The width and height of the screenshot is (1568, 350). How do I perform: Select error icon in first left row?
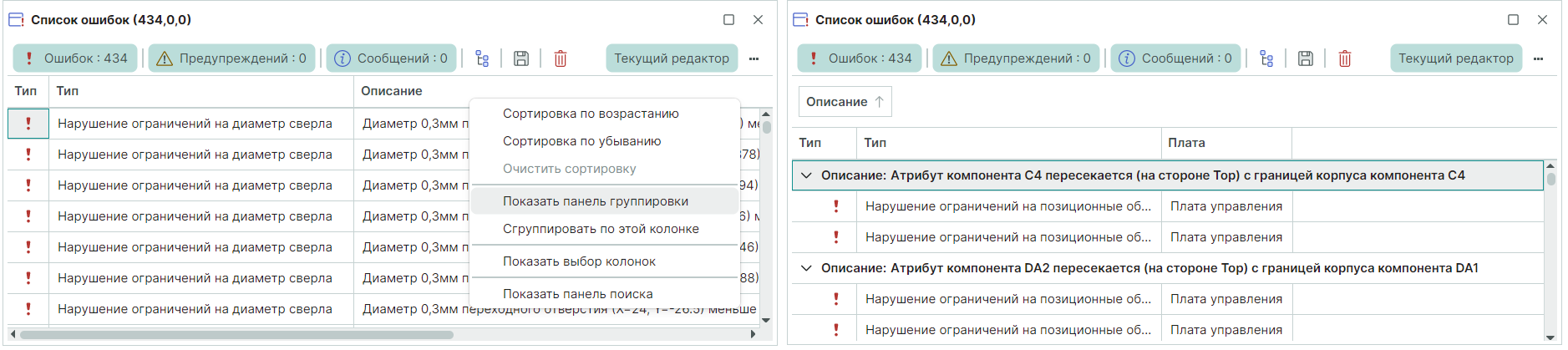pos(28,124)
